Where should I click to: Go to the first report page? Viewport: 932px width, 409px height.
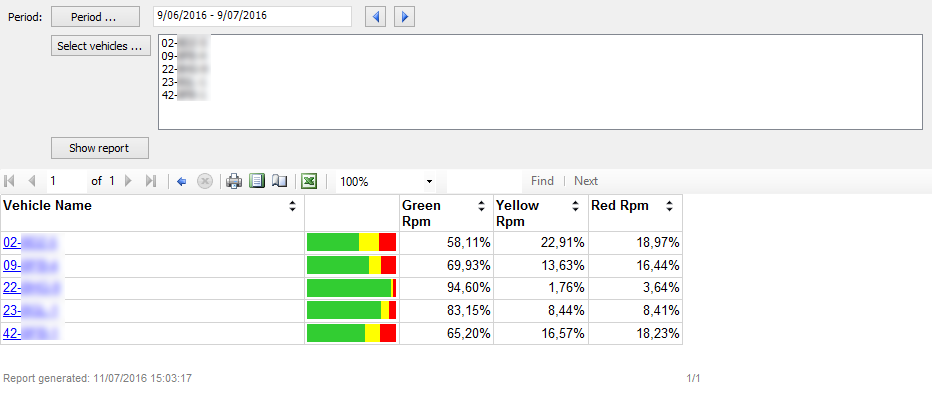(10, 181)
